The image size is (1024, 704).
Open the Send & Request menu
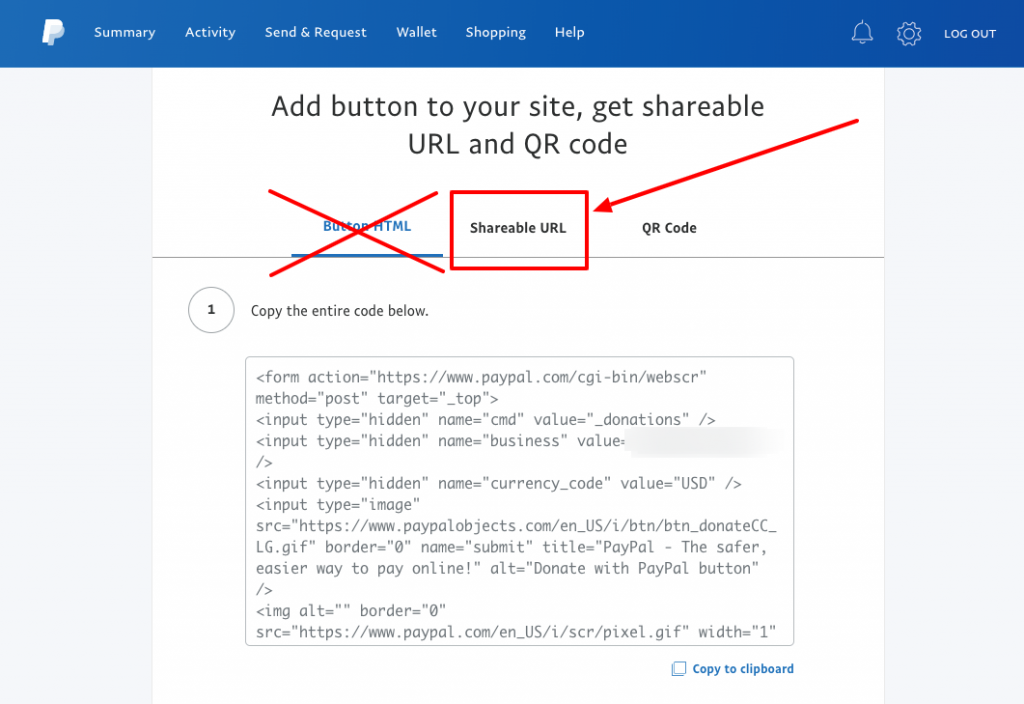point(315,32)
